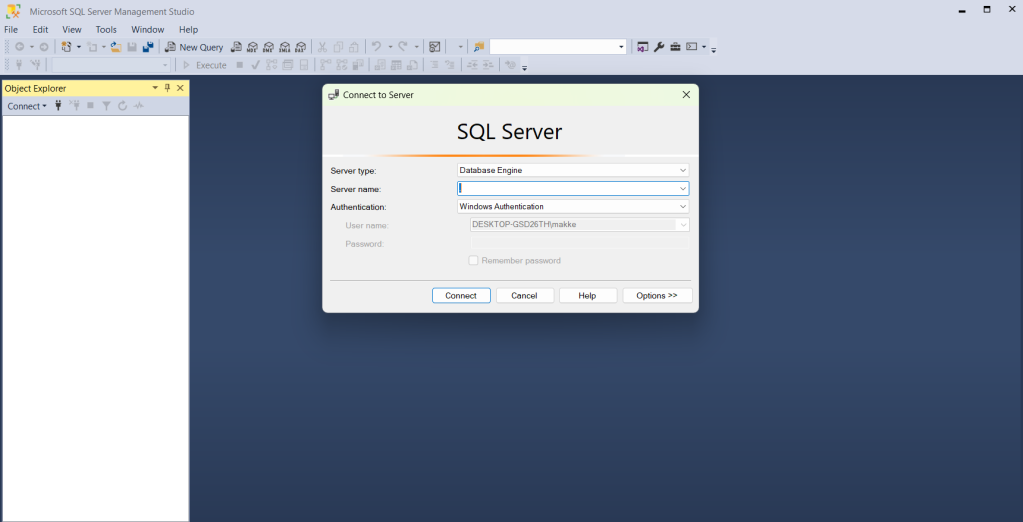Viewport: 1023px width, 522px height.
Task: Click the Navigate Backward arrow icon
Action: (x=20, y=47)
